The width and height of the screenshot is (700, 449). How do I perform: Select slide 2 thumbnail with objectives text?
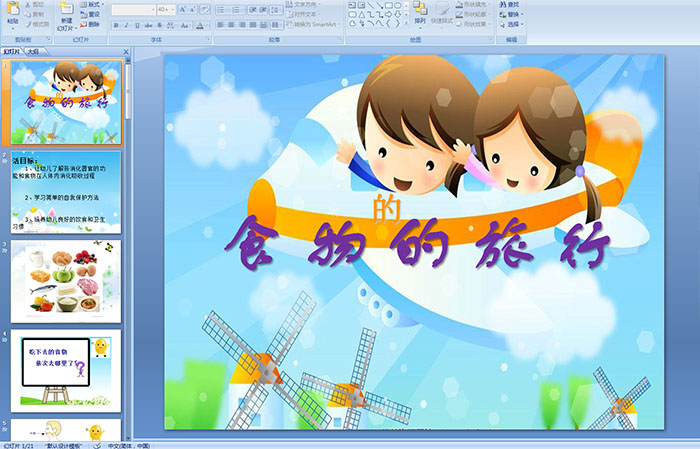pyautogui.click(x=66, y=192)
